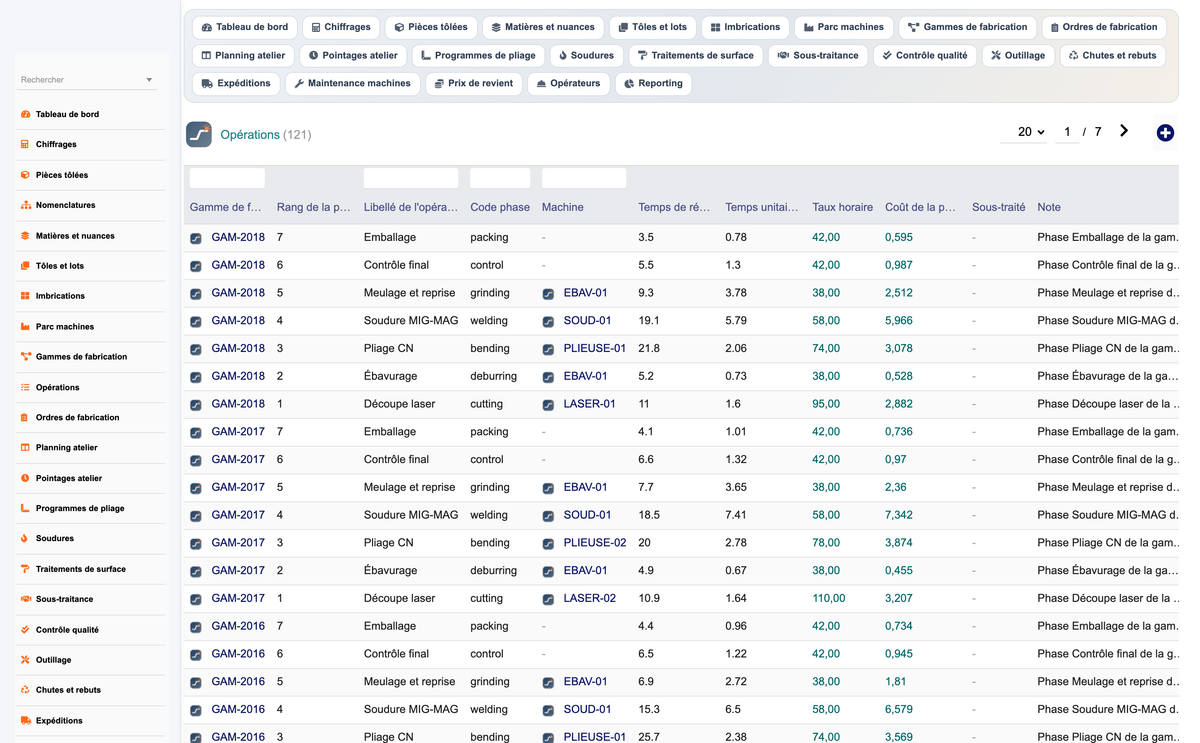This screenshot has height=743, width=1200.
Task: Expand the Rechercher sidebar dropdown
Action: pos(149,80)
